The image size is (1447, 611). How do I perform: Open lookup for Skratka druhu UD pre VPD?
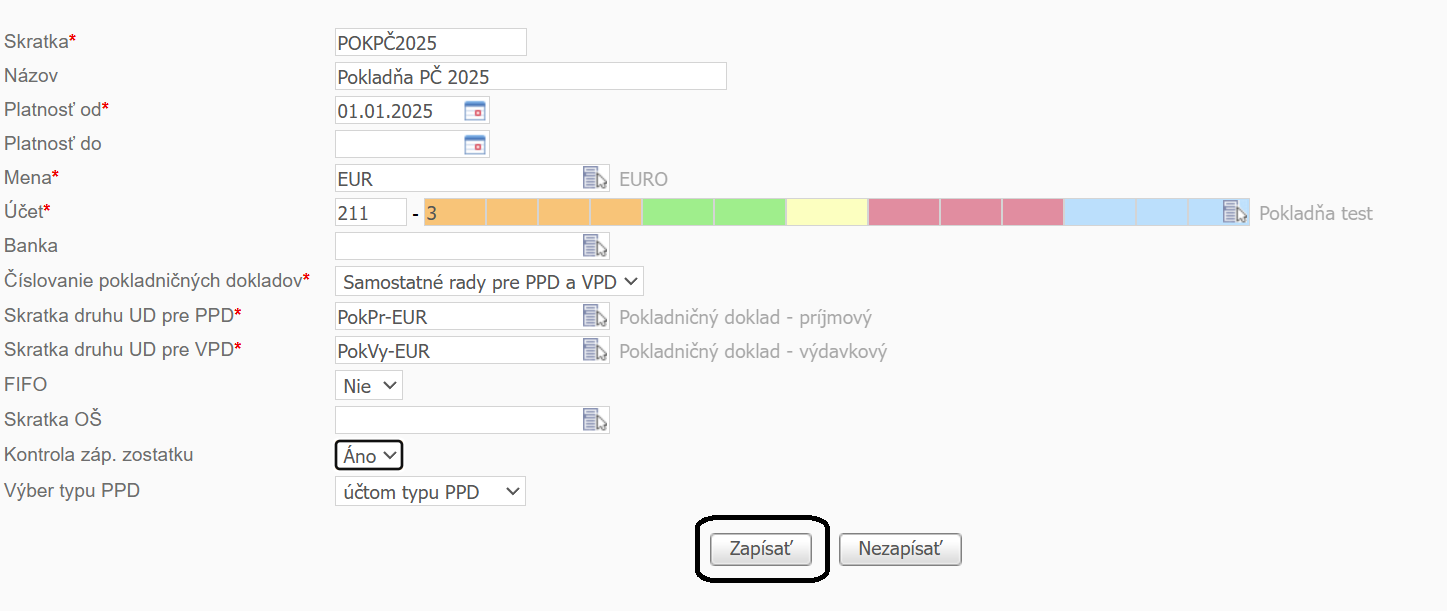pyautogui.click(x=596, y=349)
